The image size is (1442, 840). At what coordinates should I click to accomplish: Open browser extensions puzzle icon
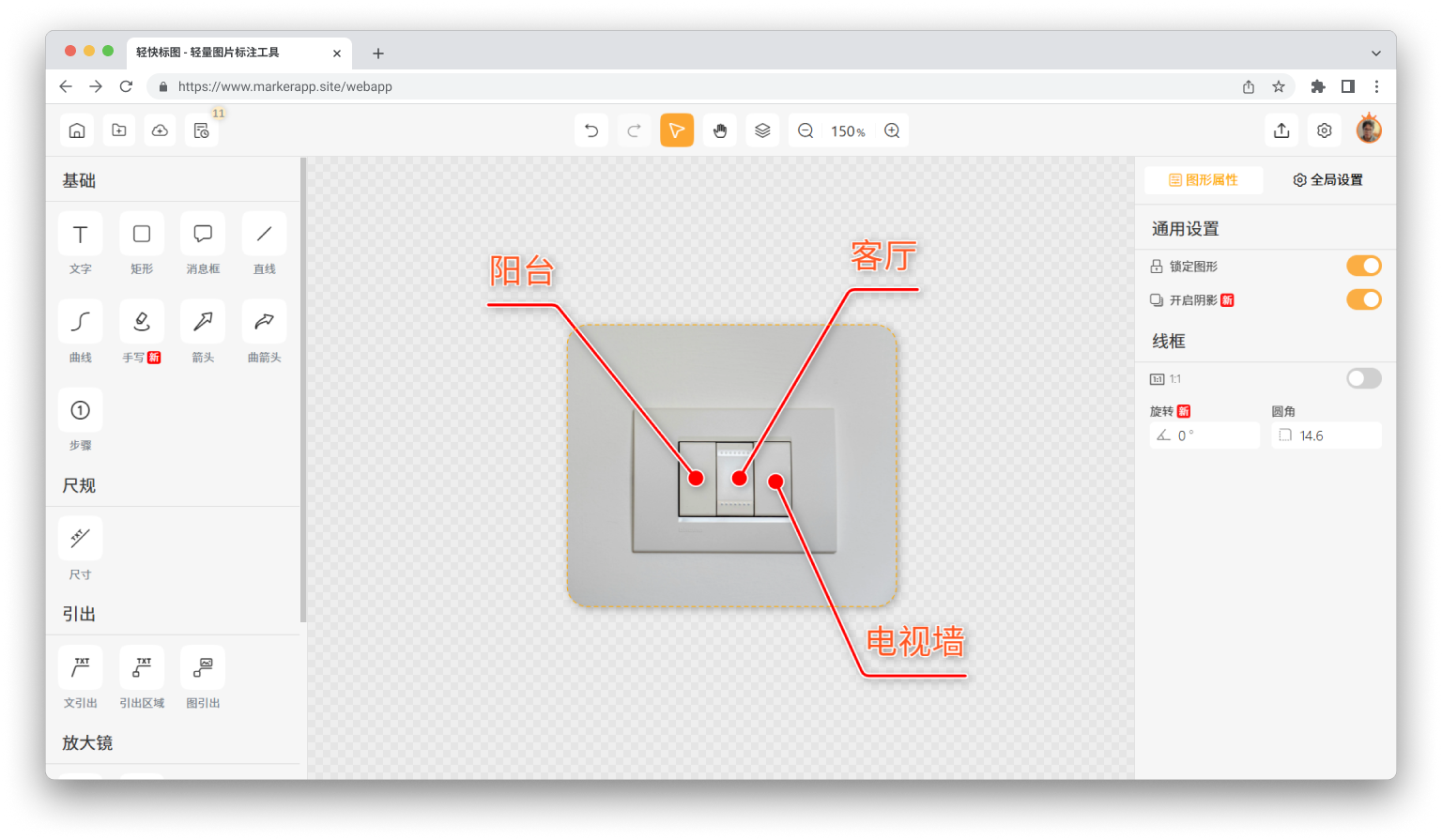pos(1318,86)
